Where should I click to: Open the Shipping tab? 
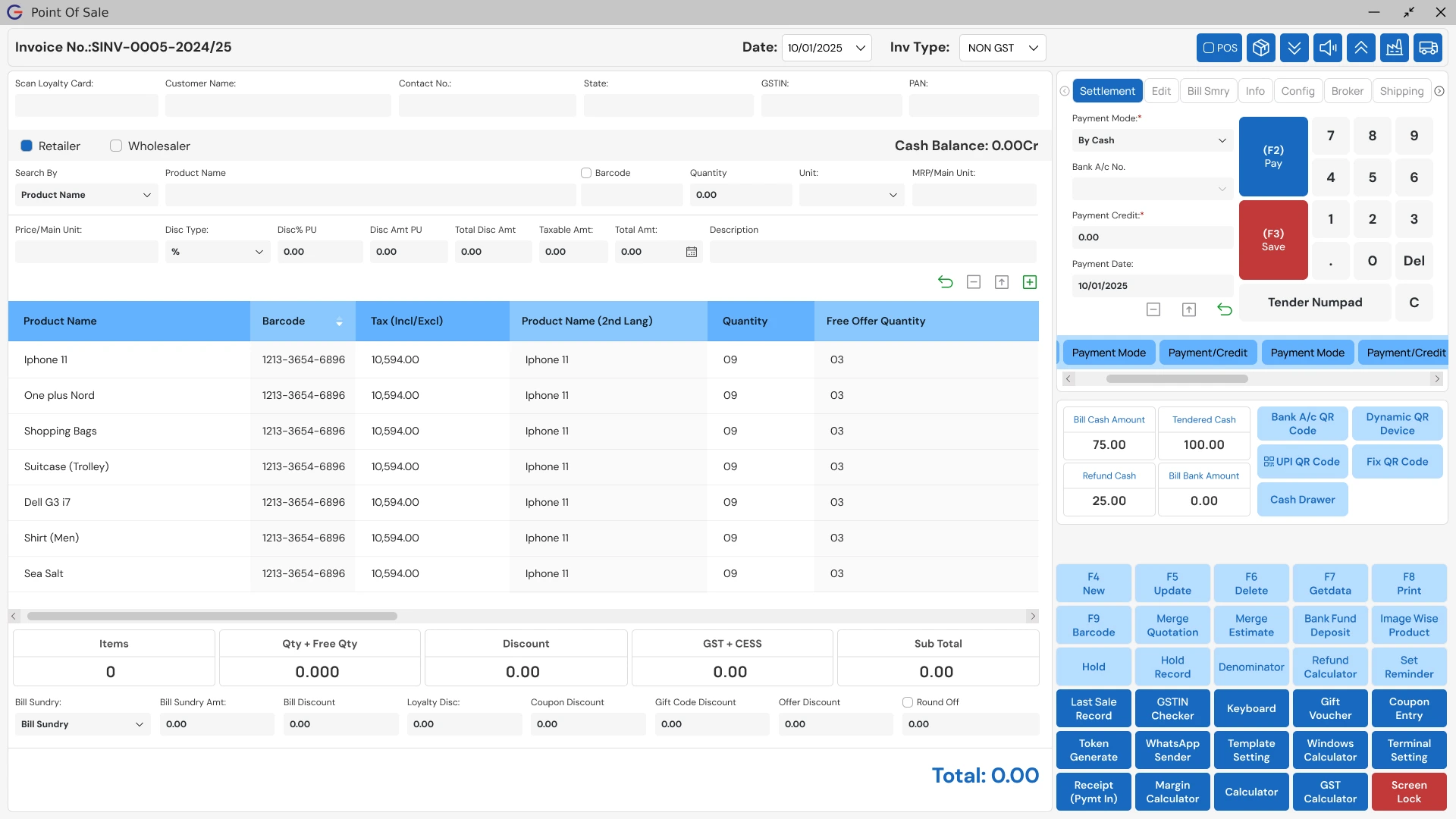point(1401,91)
